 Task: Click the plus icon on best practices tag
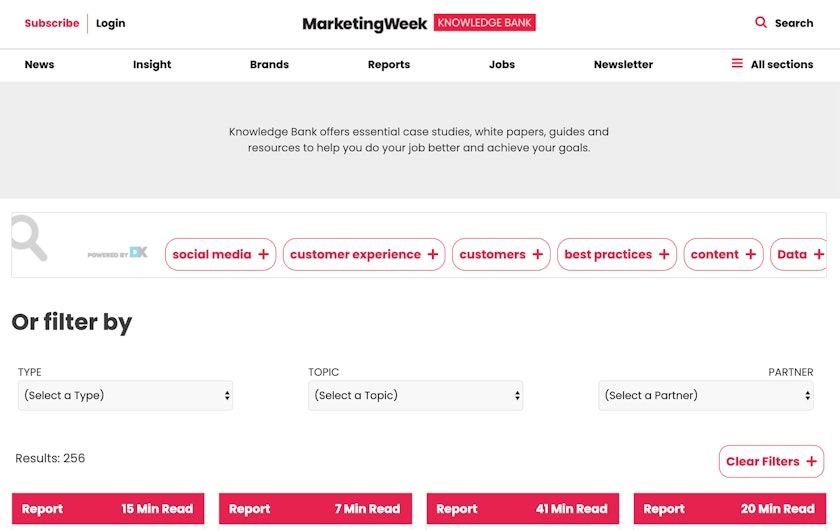(664, 254)
